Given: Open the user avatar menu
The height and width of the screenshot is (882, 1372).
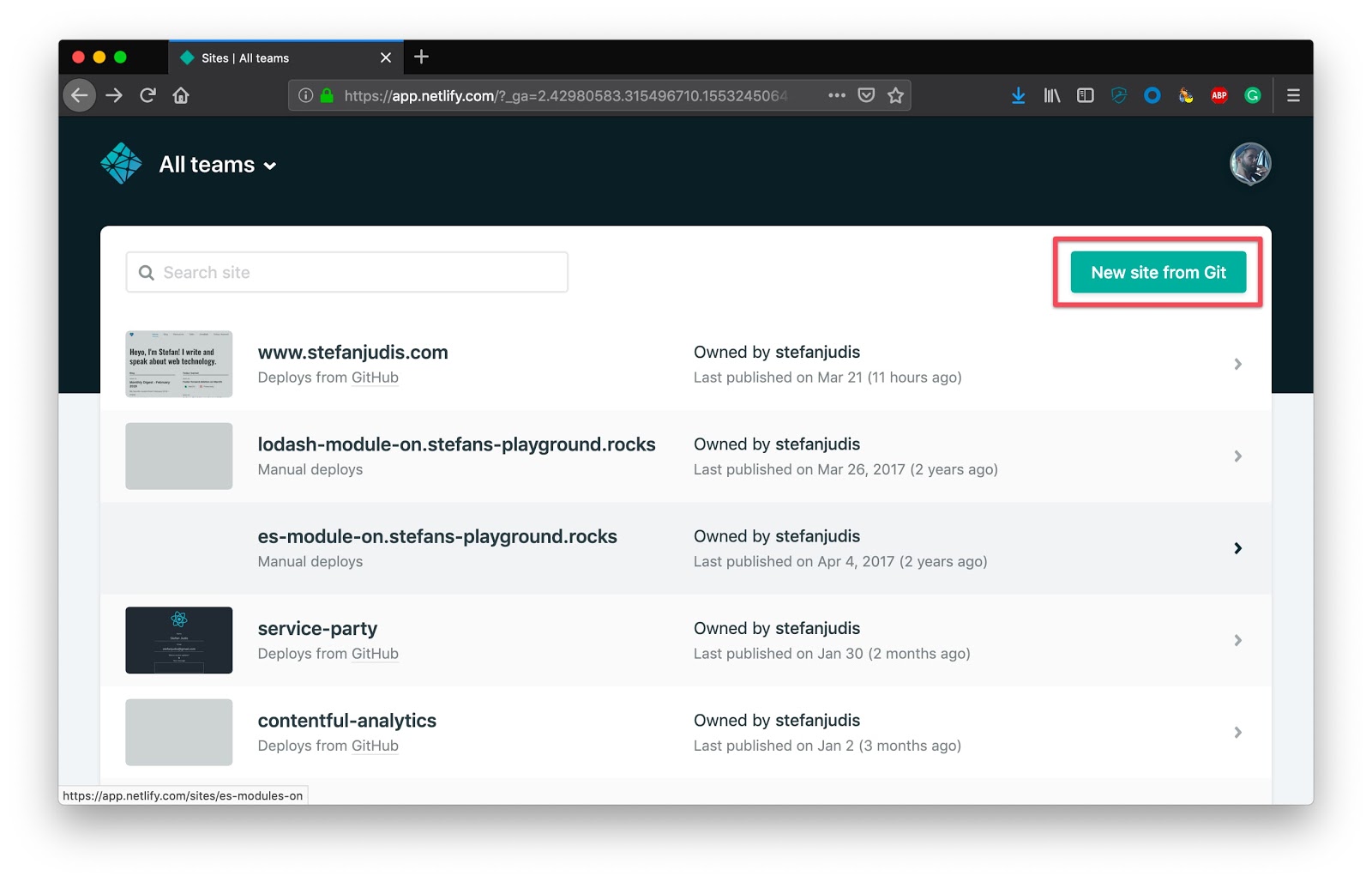Looking at the screenshot, I should pos(1250,164).
